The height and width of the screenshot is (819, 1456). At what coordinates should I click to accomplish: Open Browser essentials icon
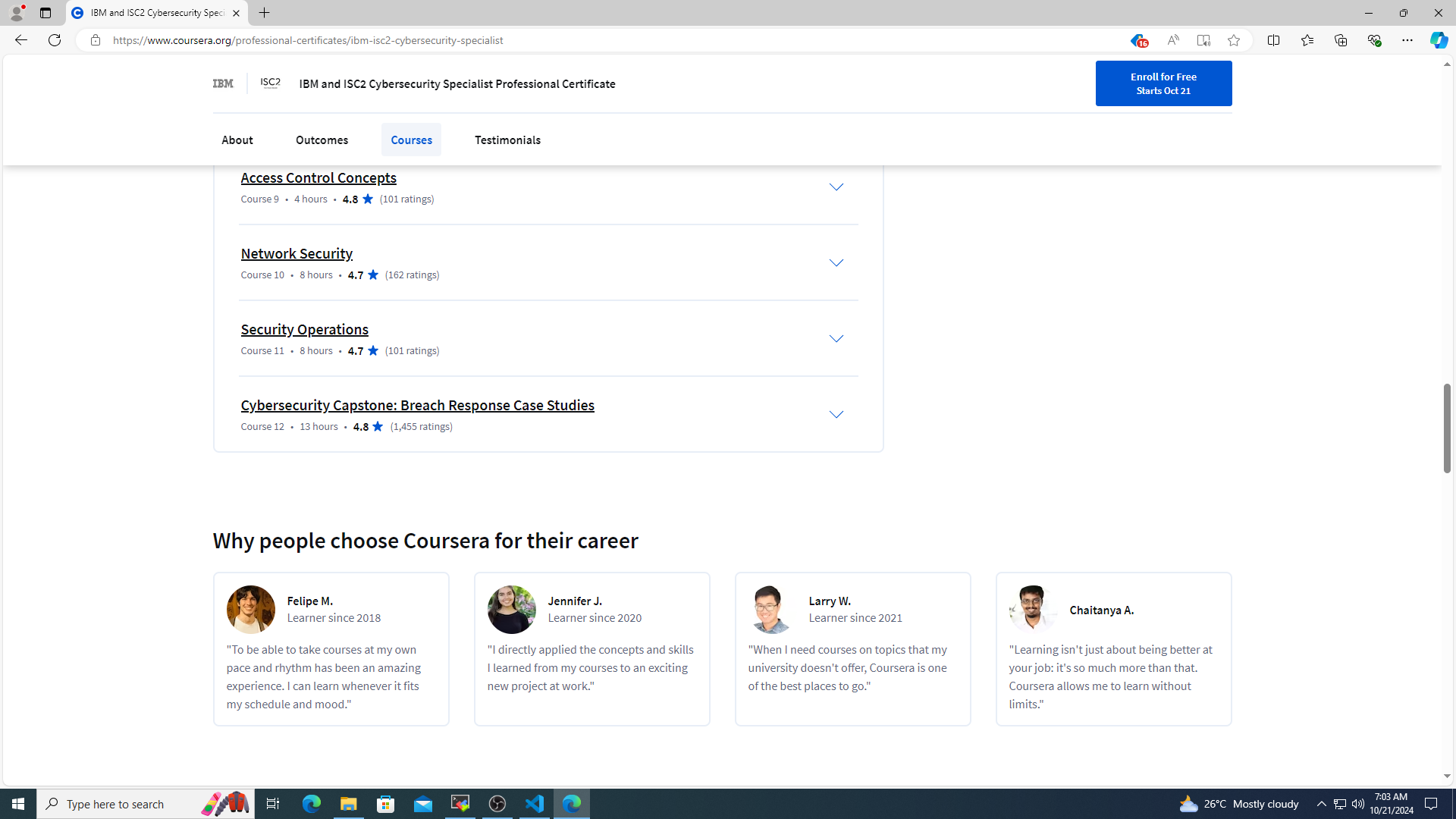(1373, 40)
